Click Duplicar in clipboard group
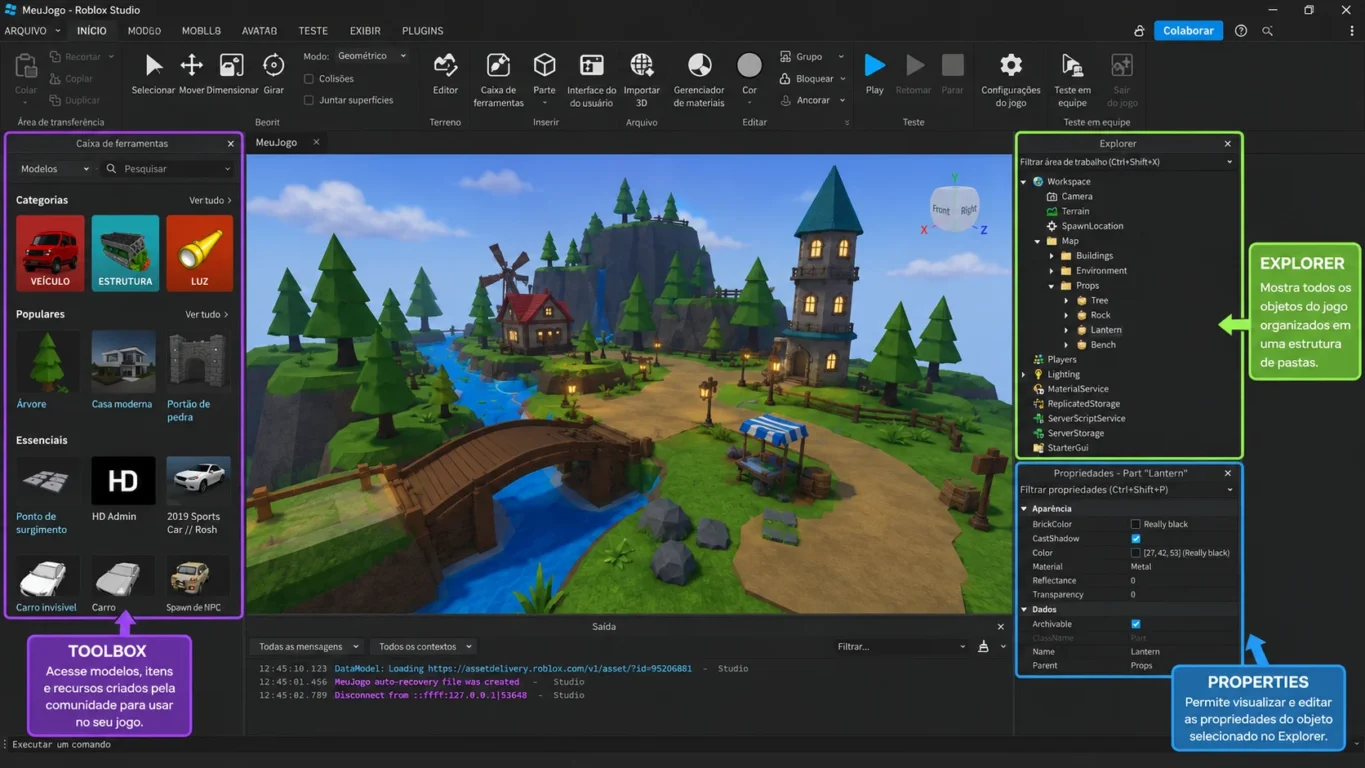 click(x=75, y=100)
